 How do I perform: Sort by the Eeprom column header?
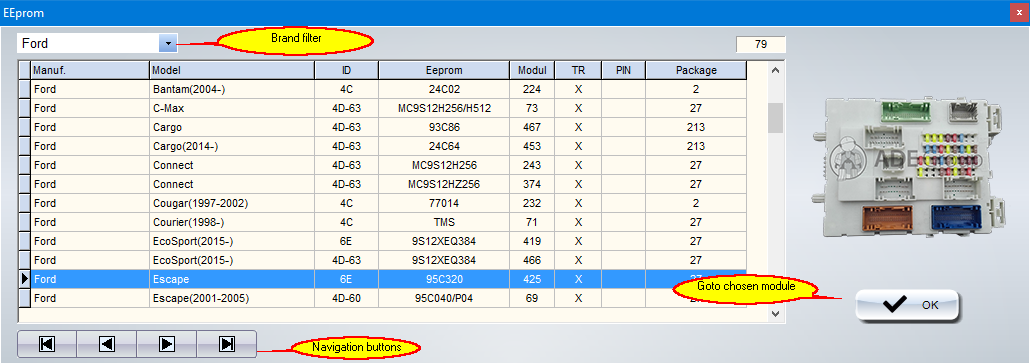[444, 70]
